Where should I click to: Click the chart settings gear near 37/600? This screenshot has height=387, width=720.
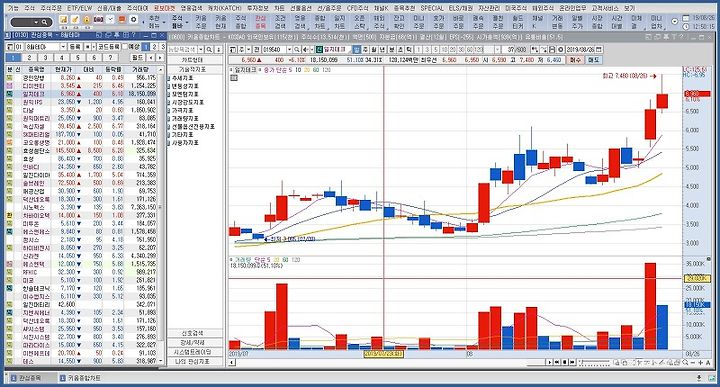pos(561,49)
